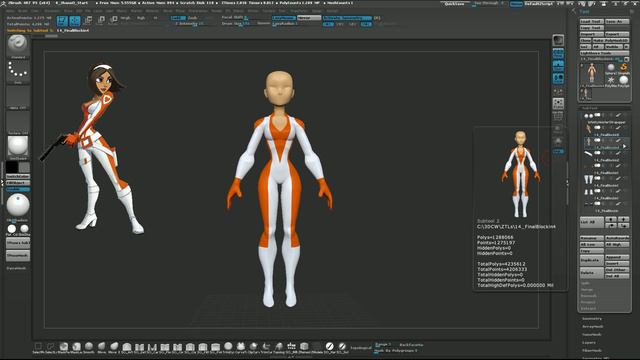
Task: Expand the Extract subsection
Action: coord(589,308)
